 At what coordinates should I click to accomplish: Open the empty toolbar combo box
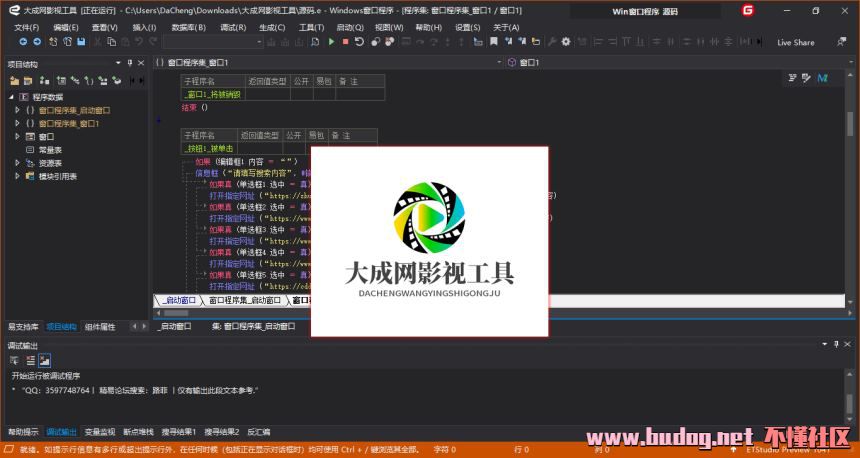click(213, 42)
